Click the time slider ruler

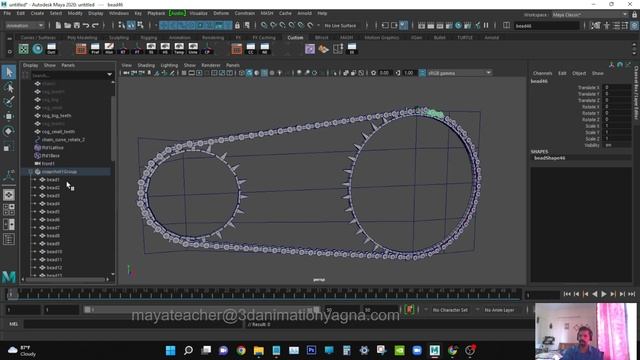tap(264, 294)
